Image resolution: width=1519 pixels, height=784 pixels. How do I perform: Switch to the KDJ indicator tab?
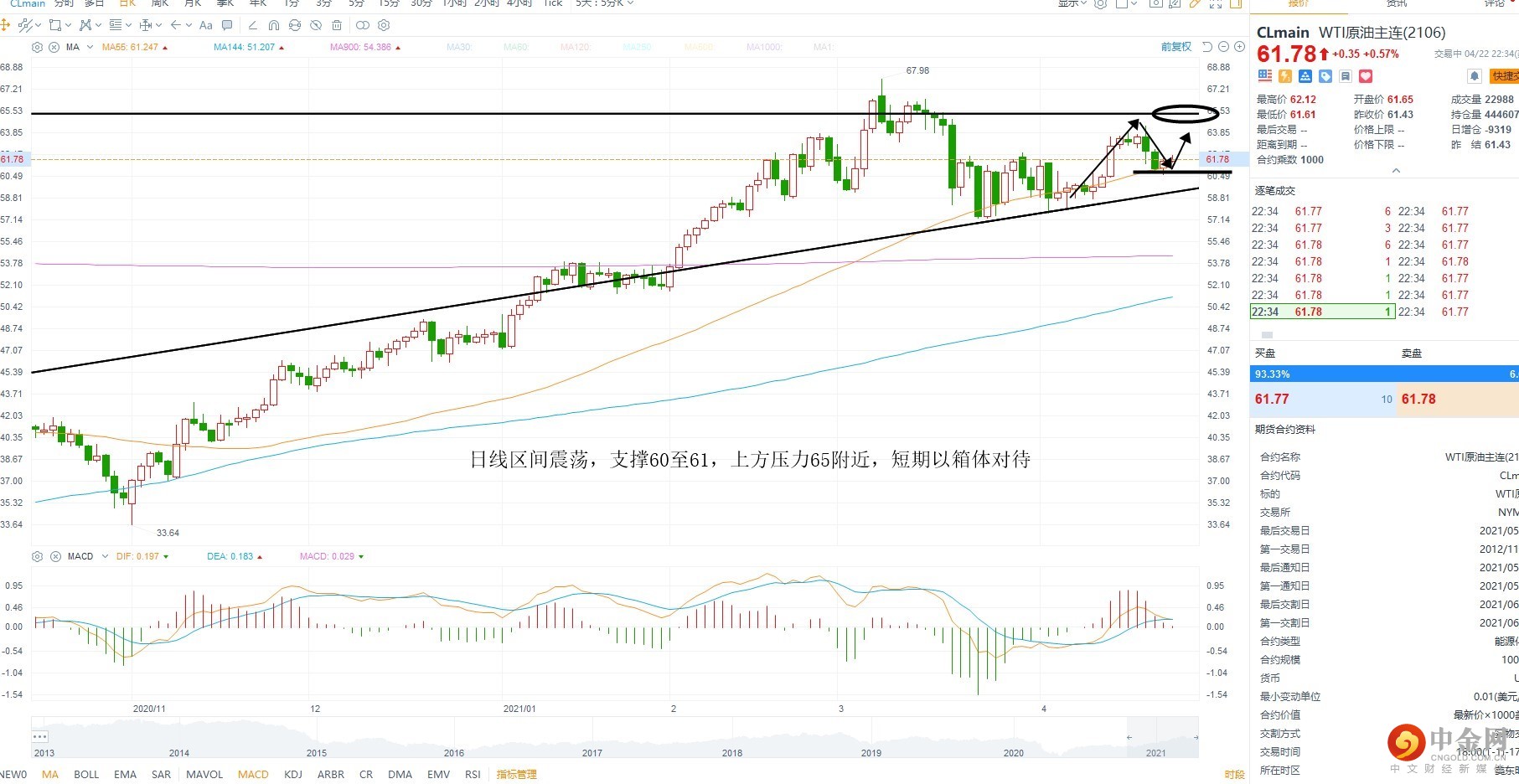pos(293,774)
